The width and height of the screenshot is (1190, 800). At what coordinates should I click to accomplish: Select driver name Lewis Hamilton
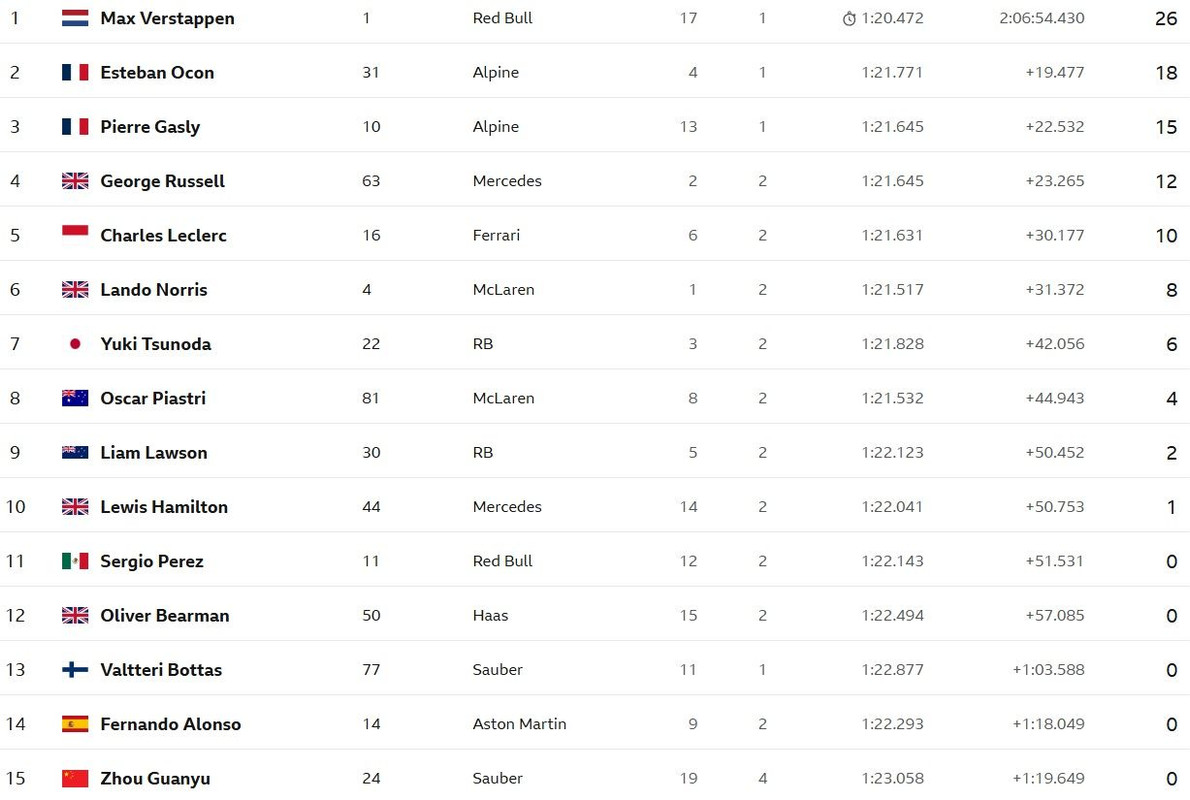click(x=164, y=506)
